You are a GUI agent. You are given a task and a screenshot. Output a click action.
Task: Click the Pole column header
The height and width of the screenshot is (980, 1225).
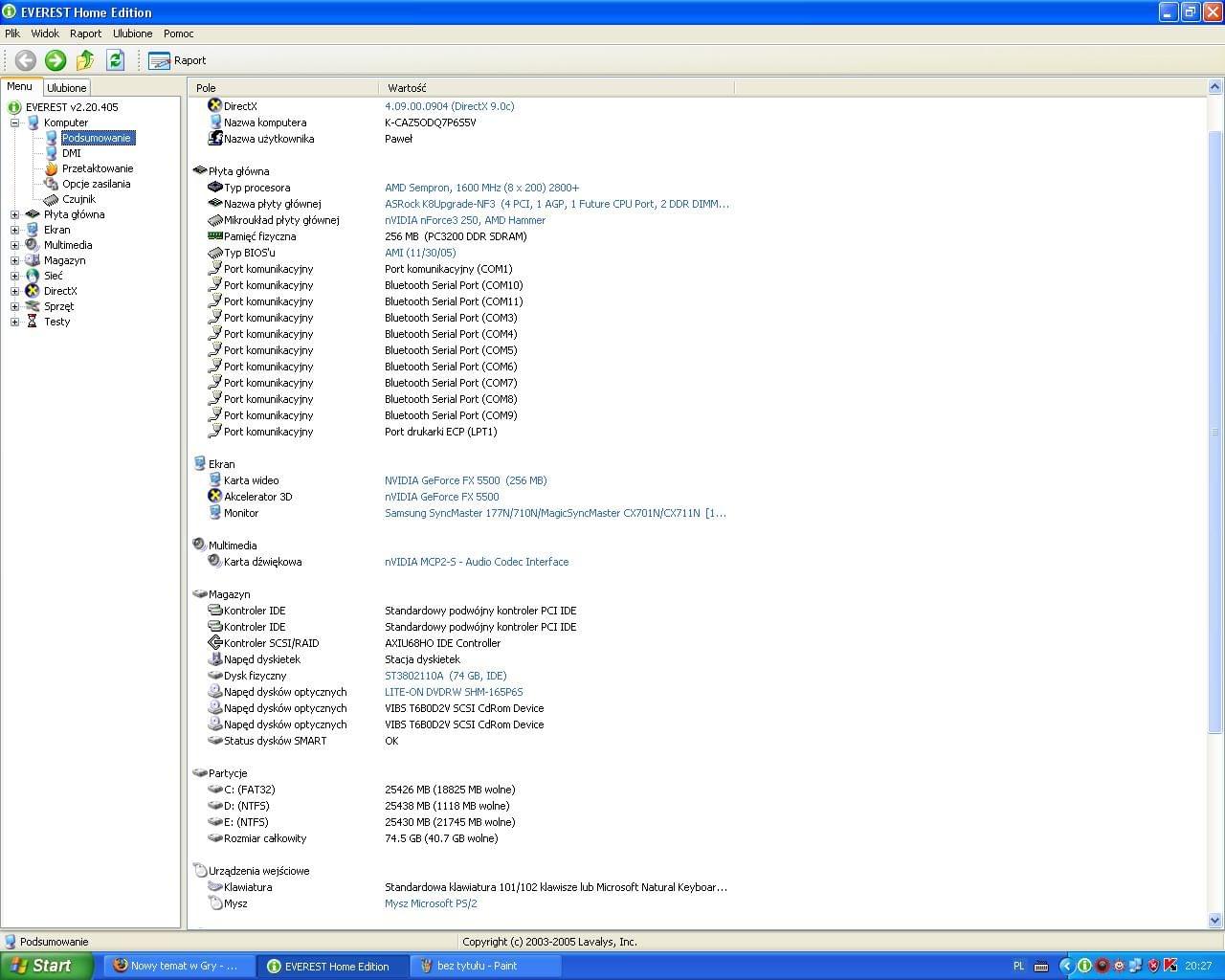284,87
